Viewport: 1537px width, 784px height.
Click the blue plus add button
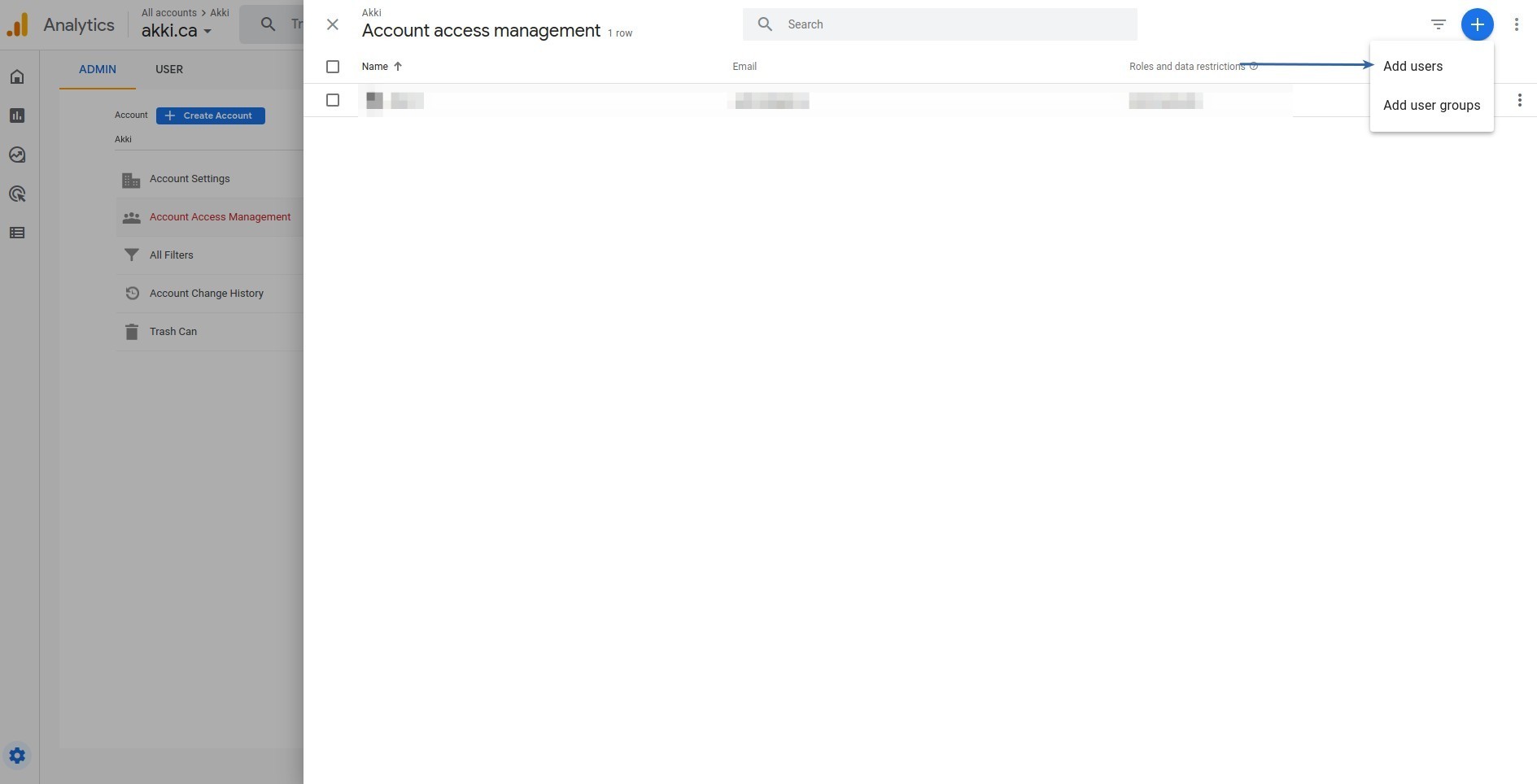point(1477,24)
